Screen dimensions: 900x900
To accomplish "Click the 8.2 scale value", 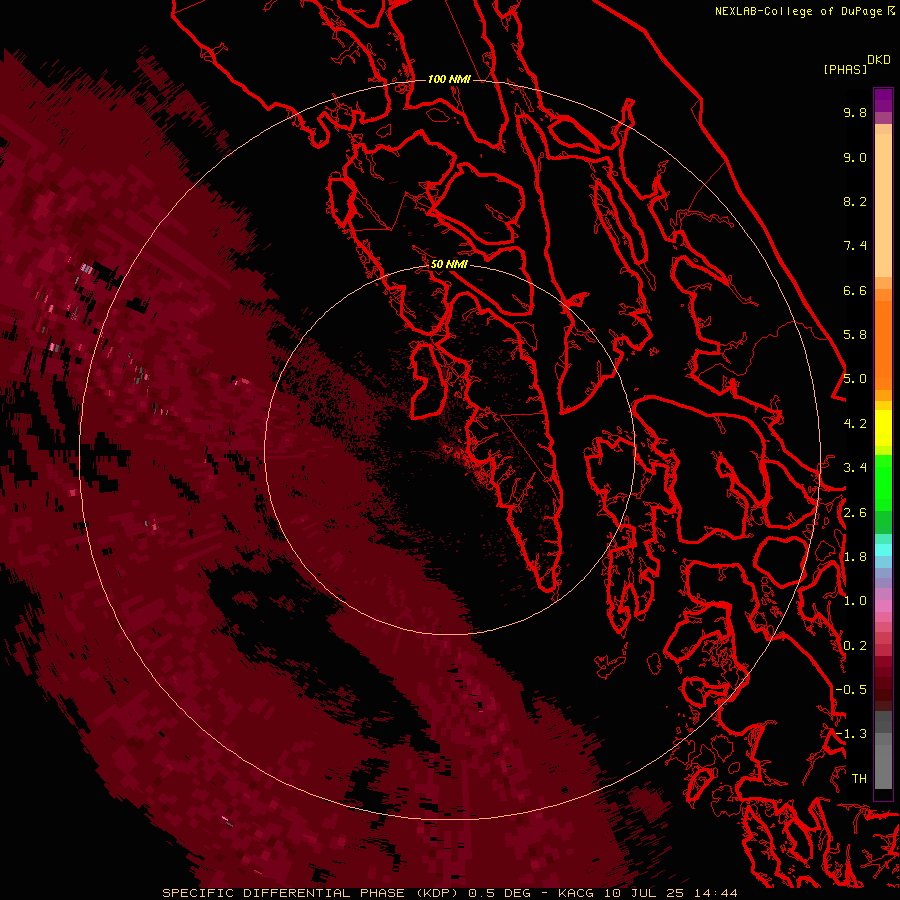I will [855, 201].
